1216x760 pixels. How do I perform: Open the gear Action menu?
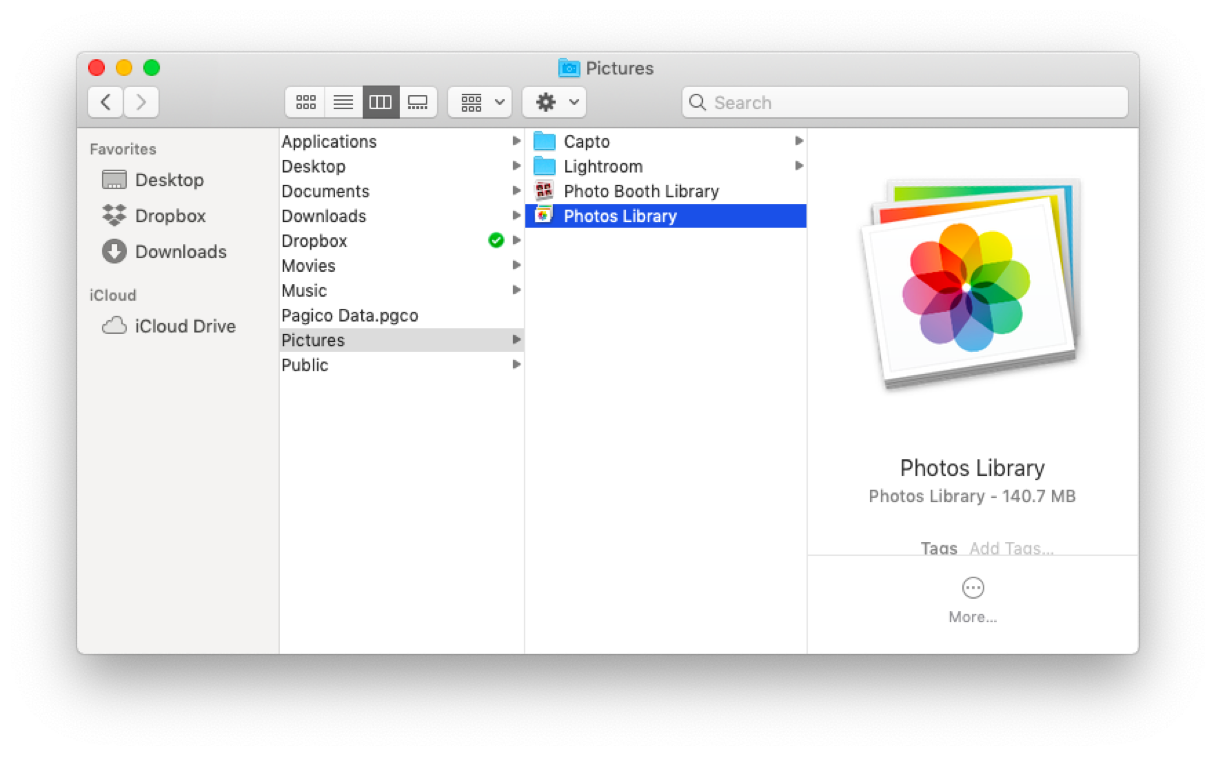click(554, 102)
